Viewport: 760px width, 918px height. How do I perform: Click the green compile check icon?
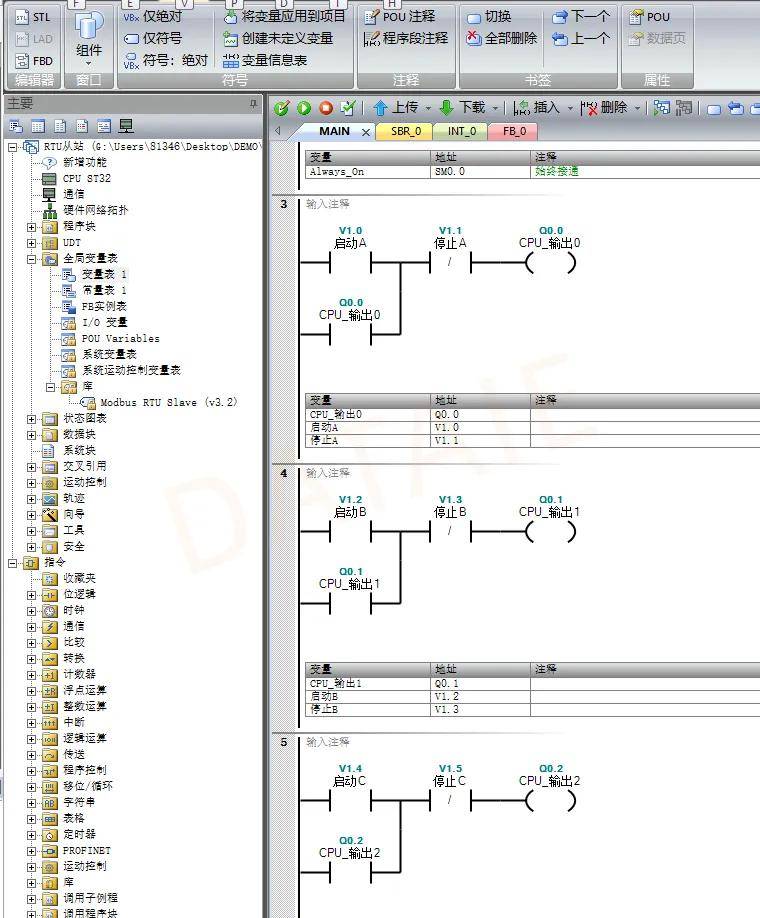click(282, 108)
